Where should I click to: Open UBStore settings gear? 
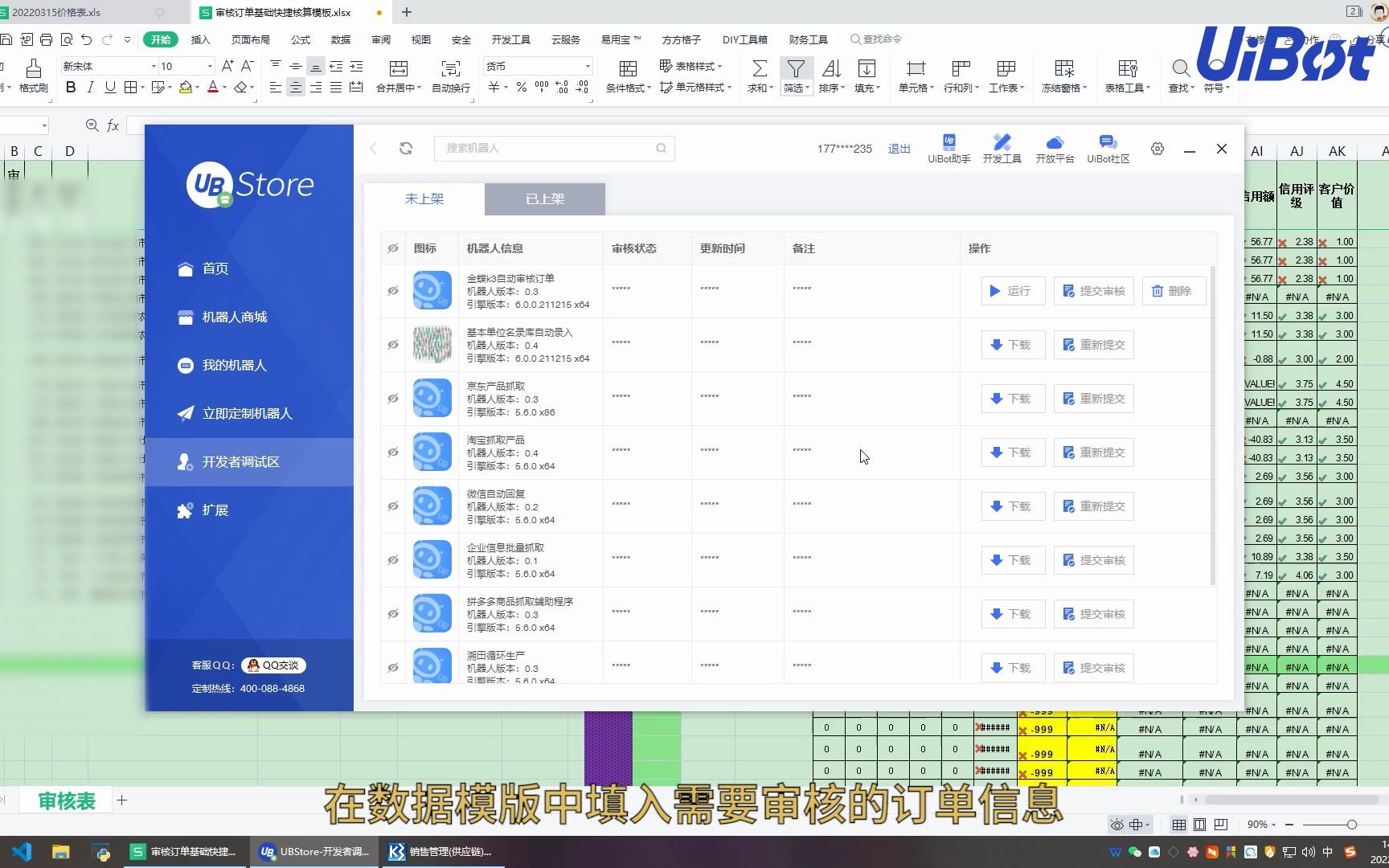pyautogui.click(x=1157, y=148)
